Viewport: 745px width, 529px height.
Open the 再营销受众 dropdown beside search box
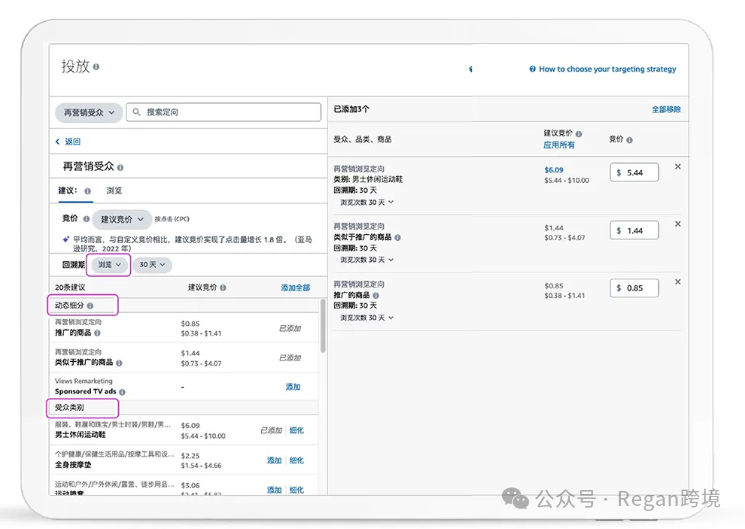90,113
